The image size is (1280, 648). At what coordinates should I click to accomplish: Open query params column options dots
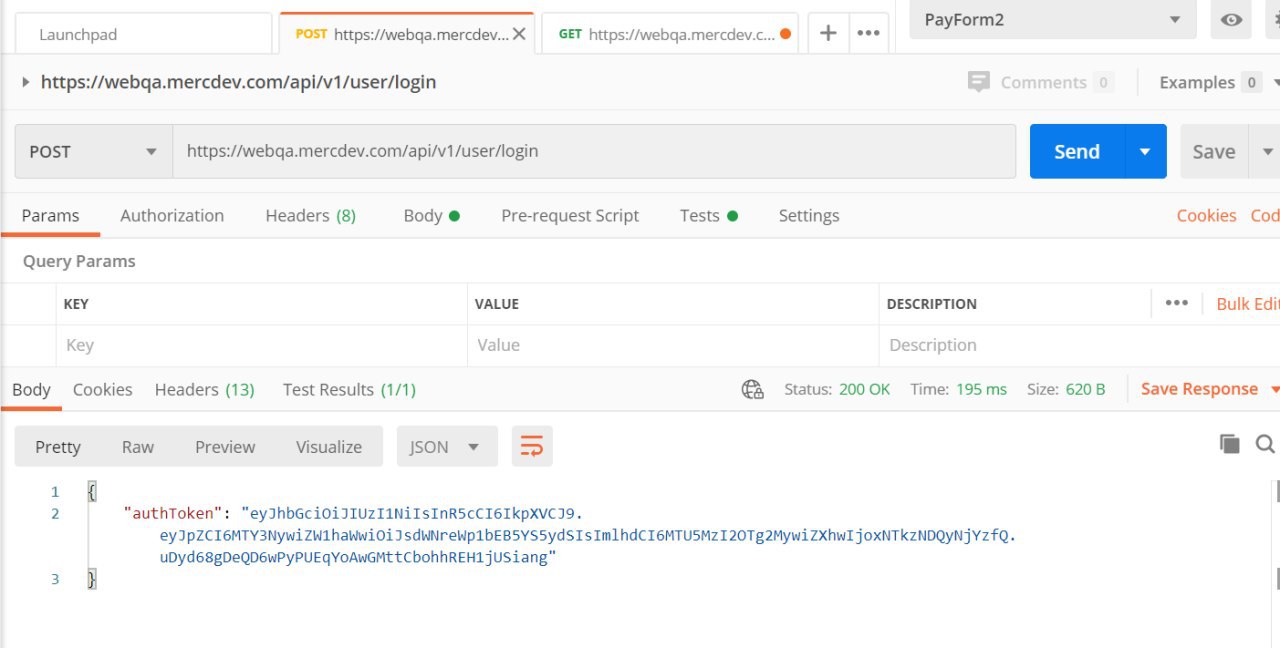point(1176,303)
